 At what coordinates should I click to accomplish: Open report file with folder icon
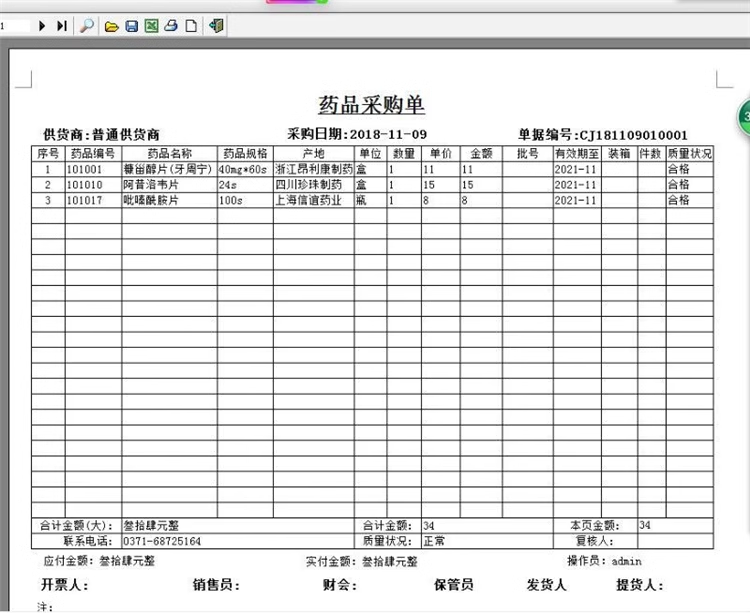tap(111, 26)
